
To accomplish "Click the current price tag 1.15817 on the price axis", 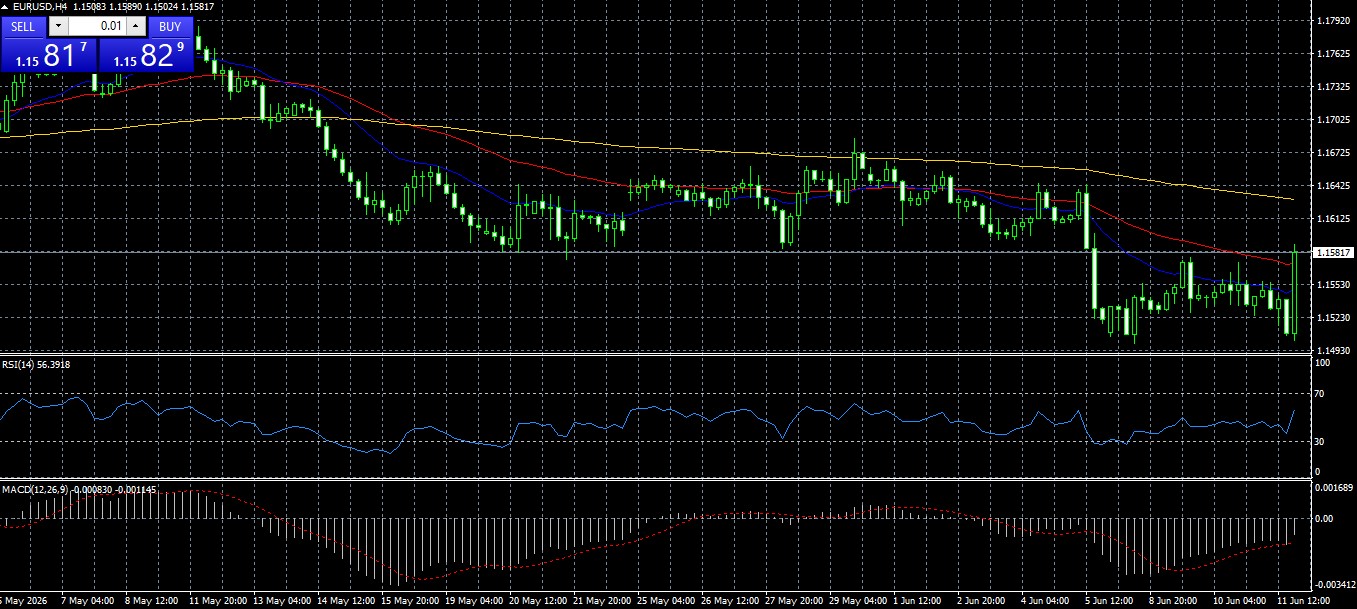I will tap(1335, 253).
